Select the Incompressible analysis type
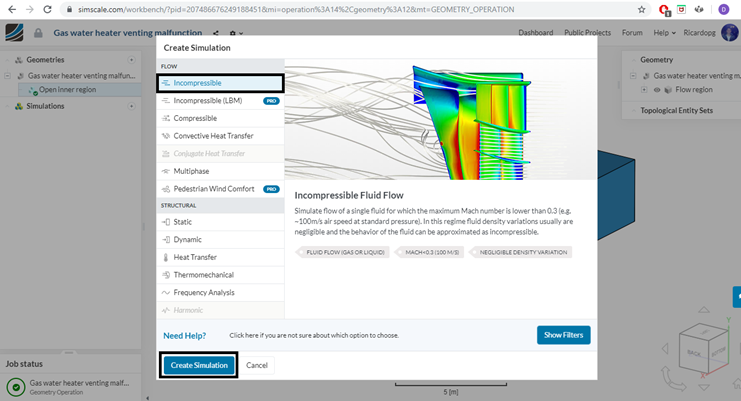This screenshot has width=741, height=401. [x=220, y=83]
